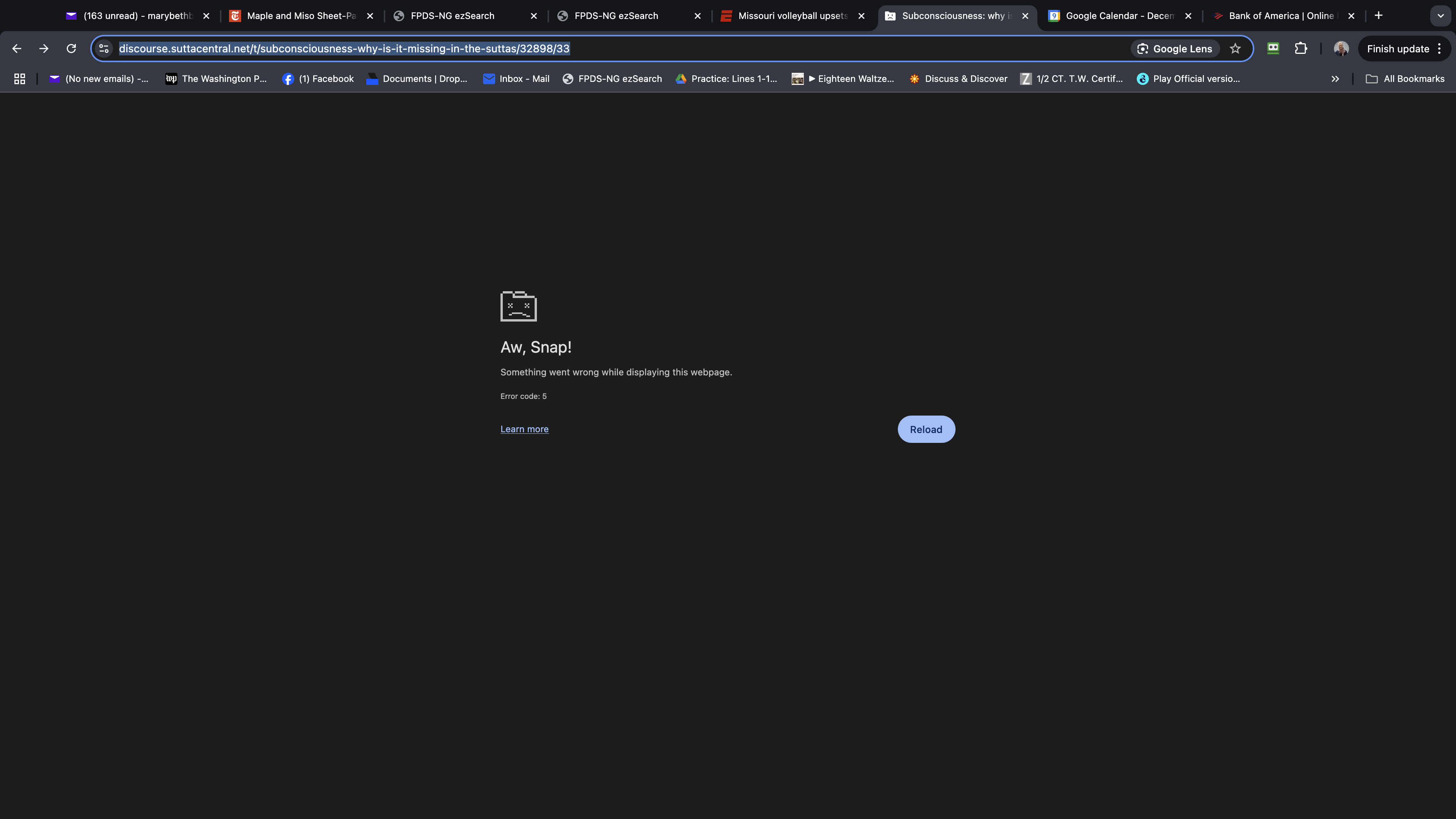Open the Documents Dropbox bookmark
The width and height of the screenshot is (1456, 819).
click(417, 78)
